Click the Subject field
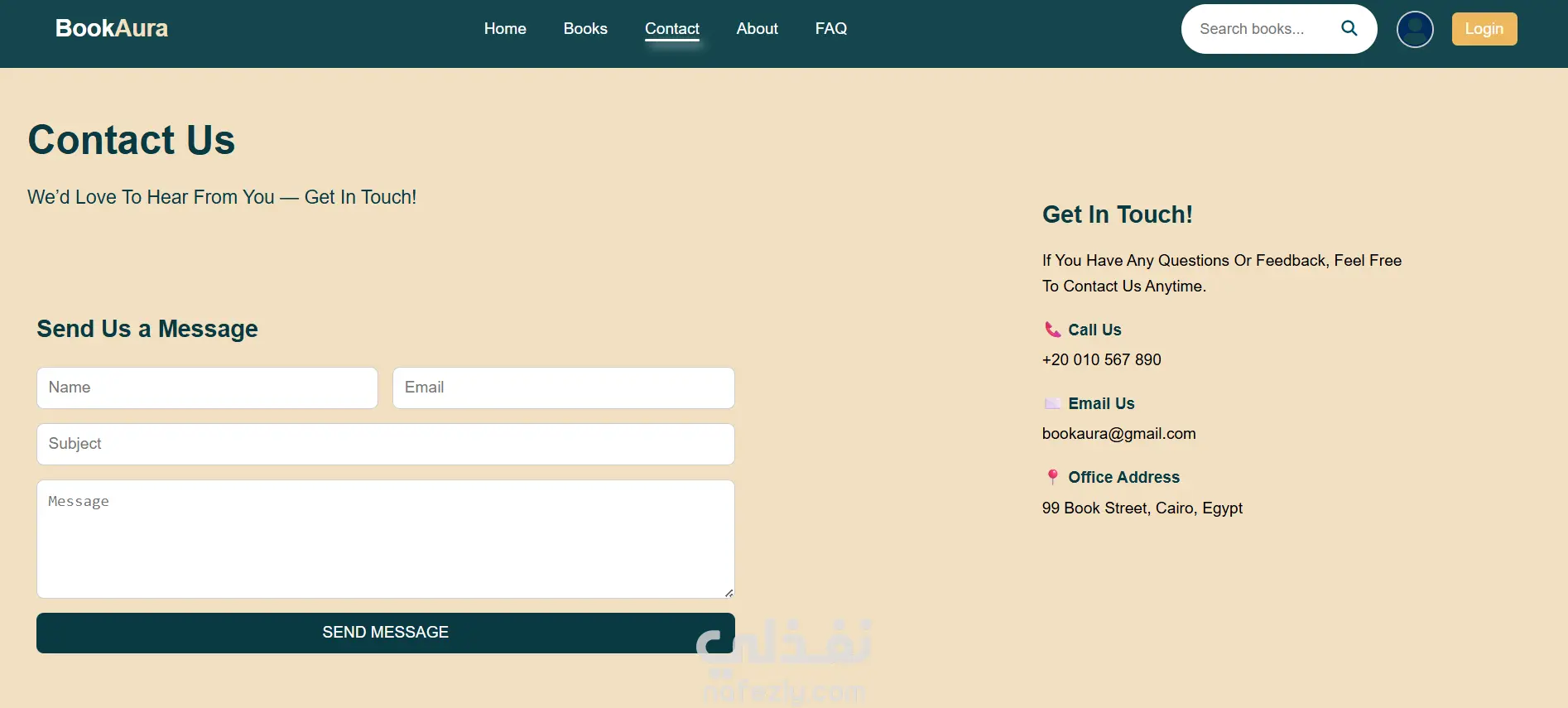 386,444
